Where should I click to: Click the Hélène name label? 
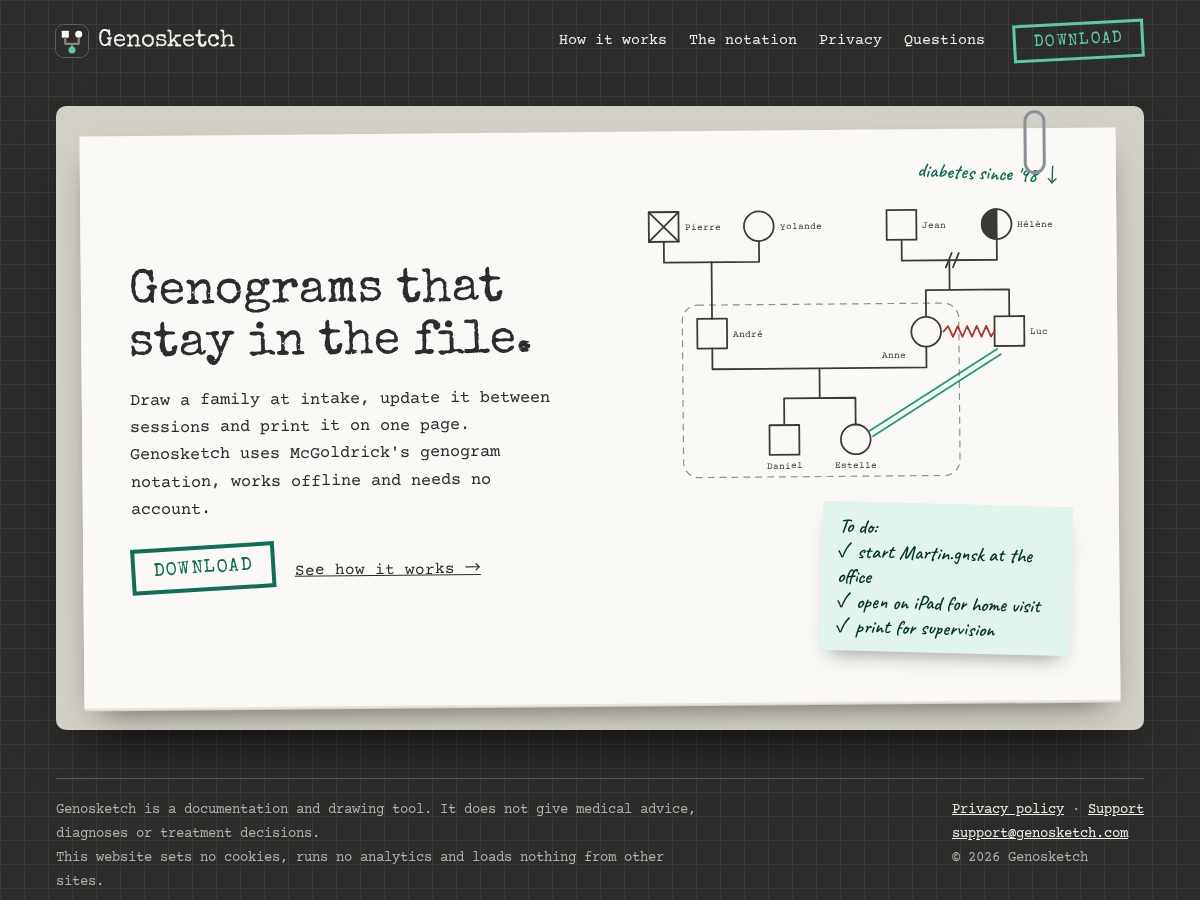[1035, 224]
